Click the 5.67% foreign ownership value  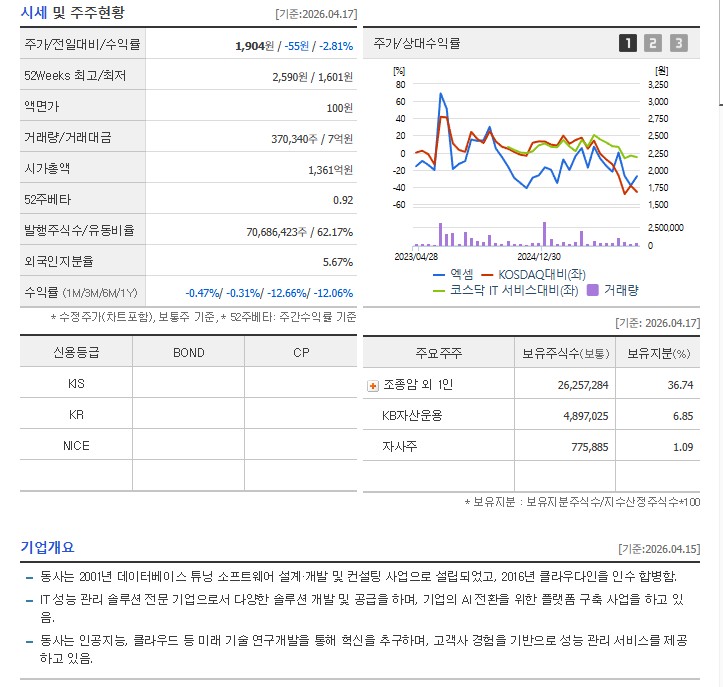[x=338, y=262]
